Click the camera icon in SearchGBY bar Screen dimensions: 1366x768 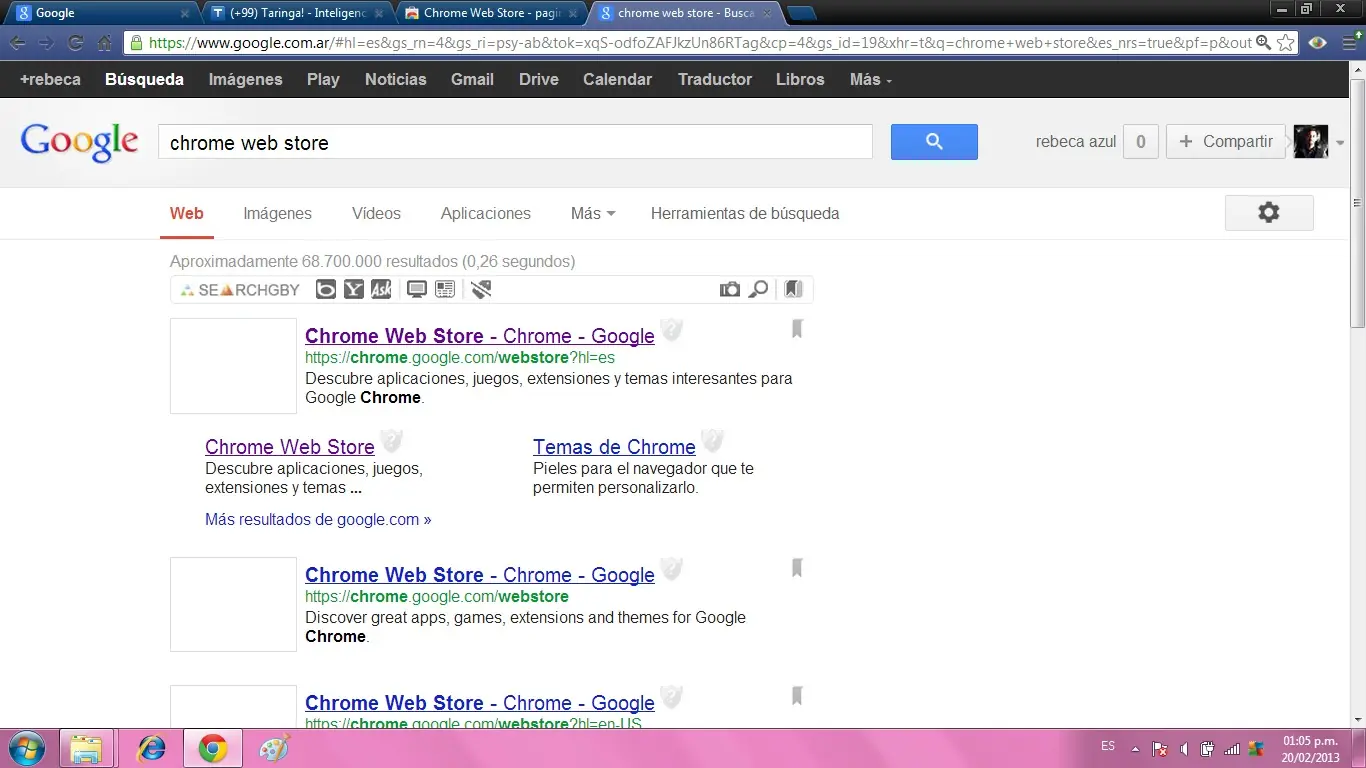tap(730, 289)
